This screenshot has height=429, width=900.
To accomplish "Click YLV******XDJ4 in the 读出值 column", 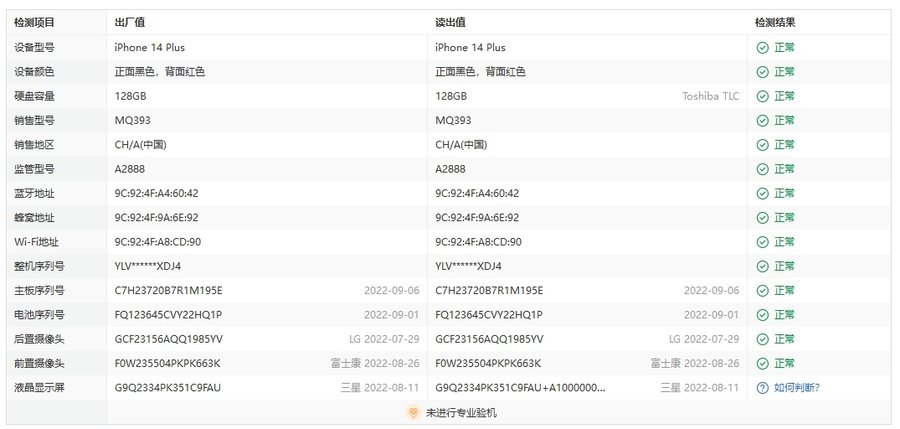I will [x=468, y=266].
